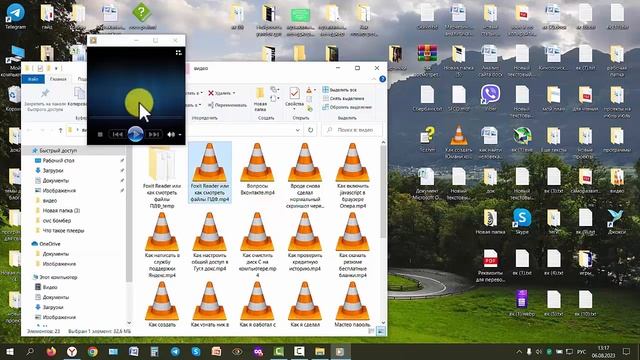
Task: Open taskbar search magnifier
Action: pyautogui.click(x=30, y=351)
